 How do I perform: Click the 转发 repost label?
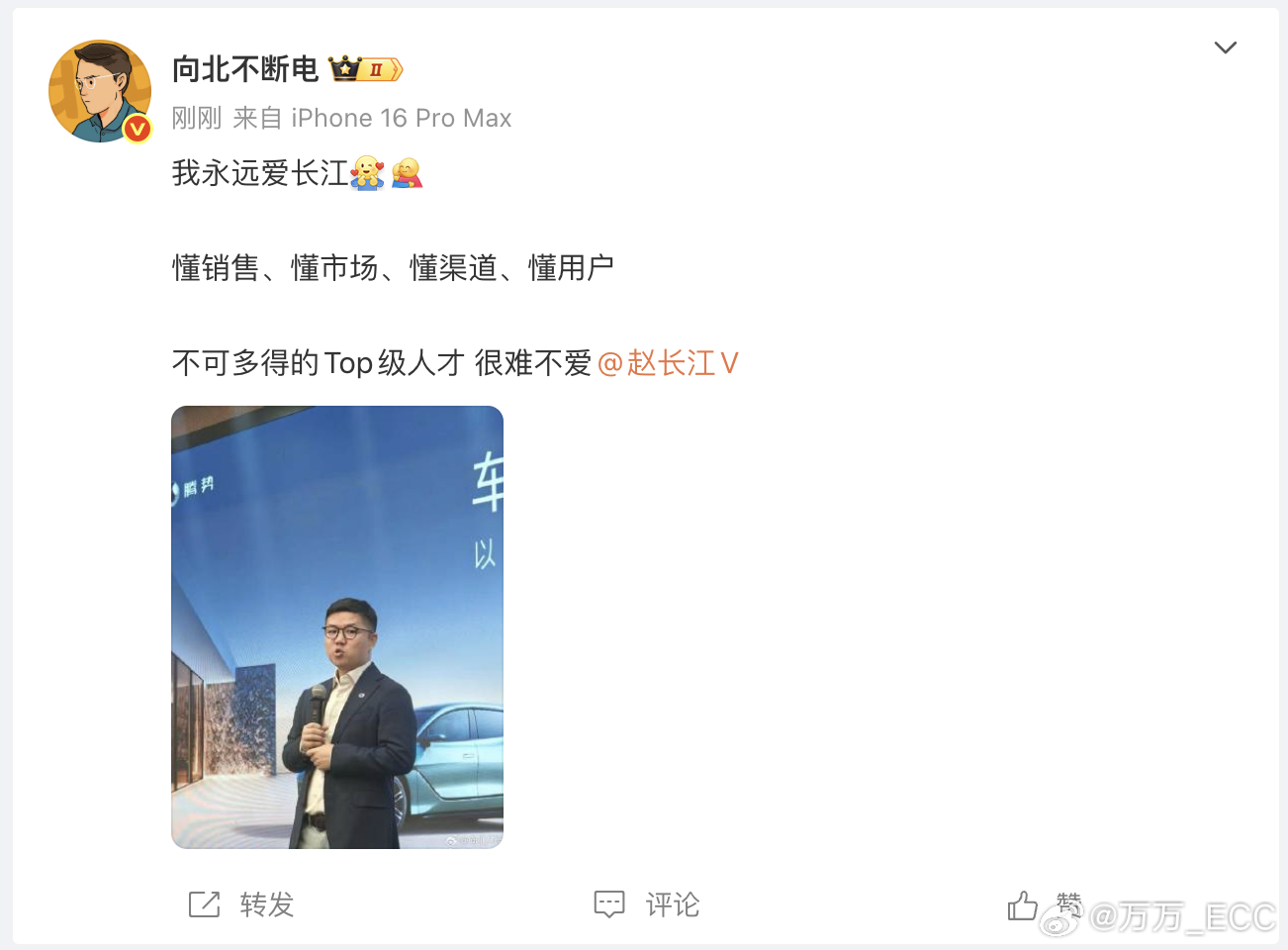[x=267, y=904]
